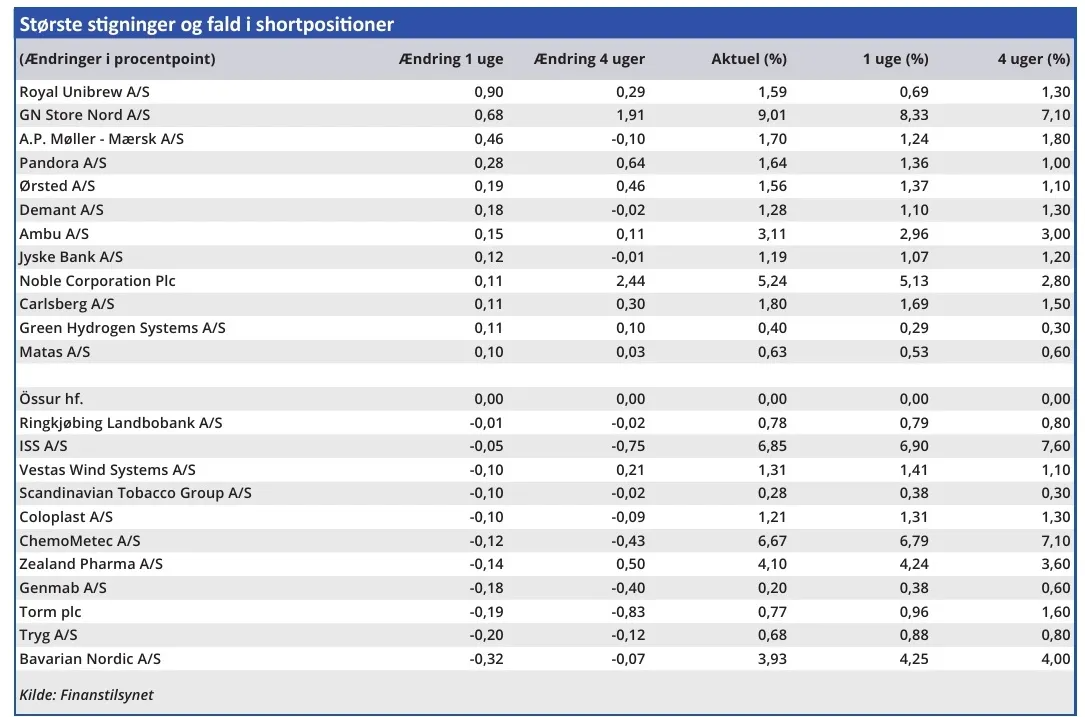Open the GN Store Nord A/S row
This screenshot has width=1085, height=717.
(x=84, y=115)
